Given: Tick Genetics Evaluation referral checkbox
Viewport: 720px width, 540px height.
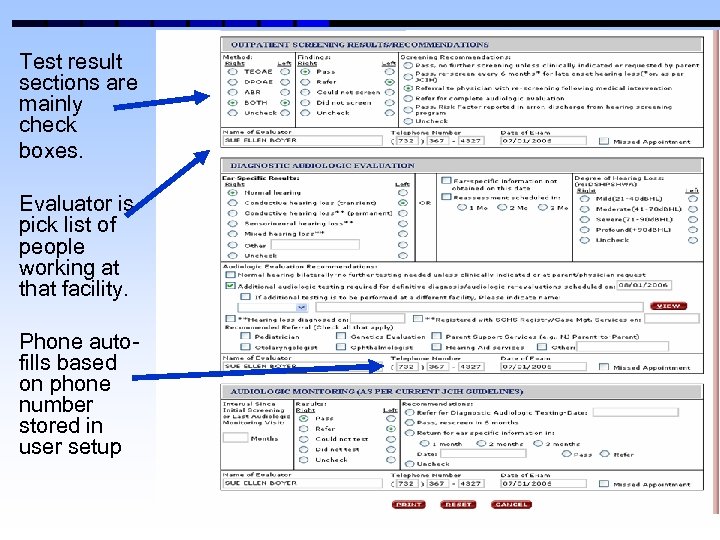Looking at the screenshot, I should click(x=341, y=336).
